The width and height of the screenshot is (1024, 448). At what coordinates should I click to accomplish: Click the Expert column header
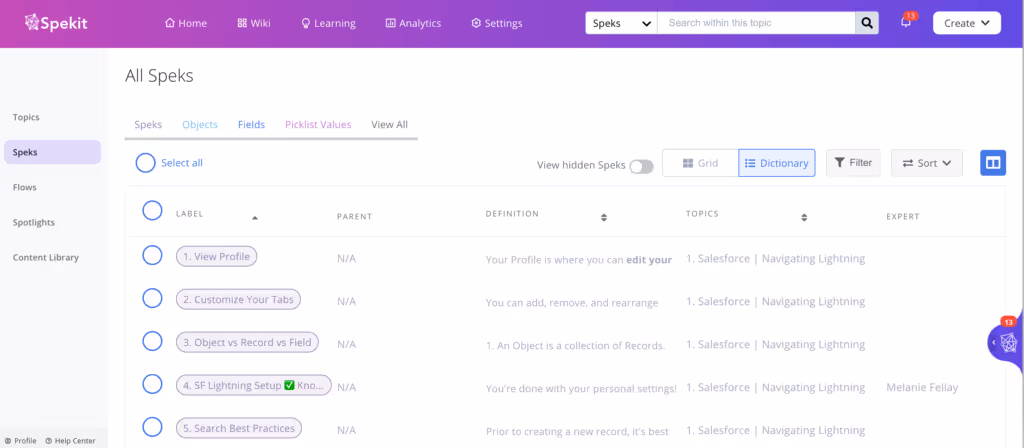903,216
